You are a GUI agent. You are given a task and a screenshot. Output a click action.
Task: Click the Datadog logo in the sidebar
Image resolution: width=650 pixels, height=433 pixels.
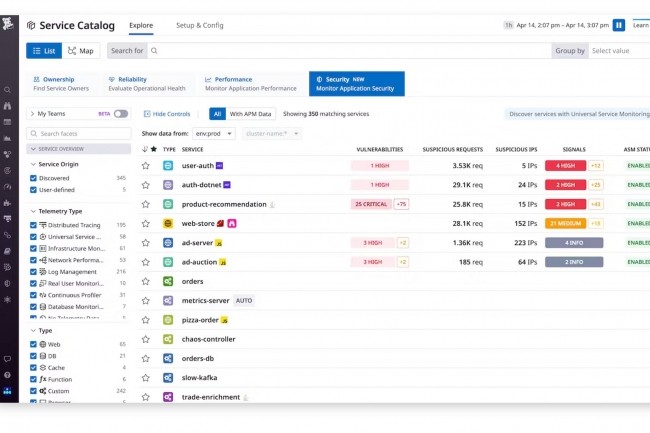pyautogui.click(x=7, y=24)
